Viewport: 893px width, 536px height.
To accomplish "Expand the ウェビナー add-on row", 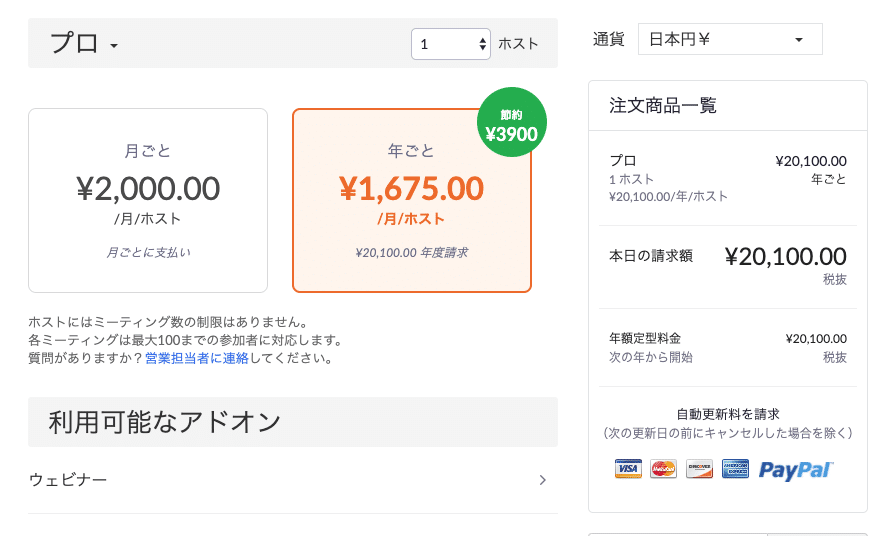I will point(293,480).
